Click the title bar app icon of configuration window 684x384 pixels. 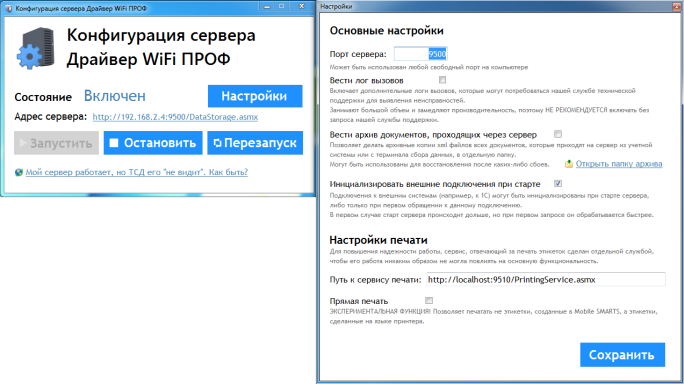click(x=8, y=8)
